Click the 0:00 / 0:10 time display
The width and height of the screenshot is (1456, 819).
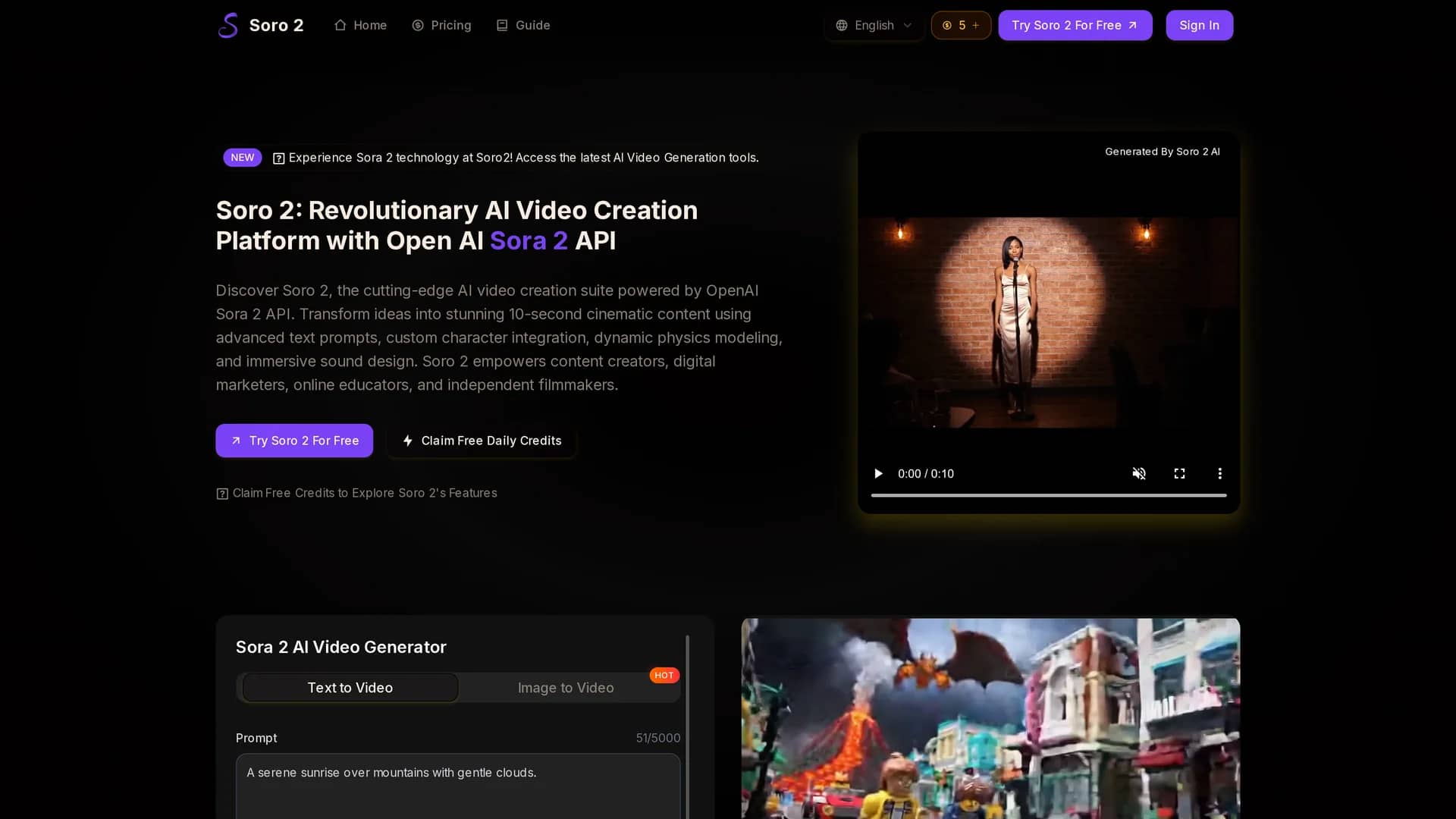pos(926,473)
